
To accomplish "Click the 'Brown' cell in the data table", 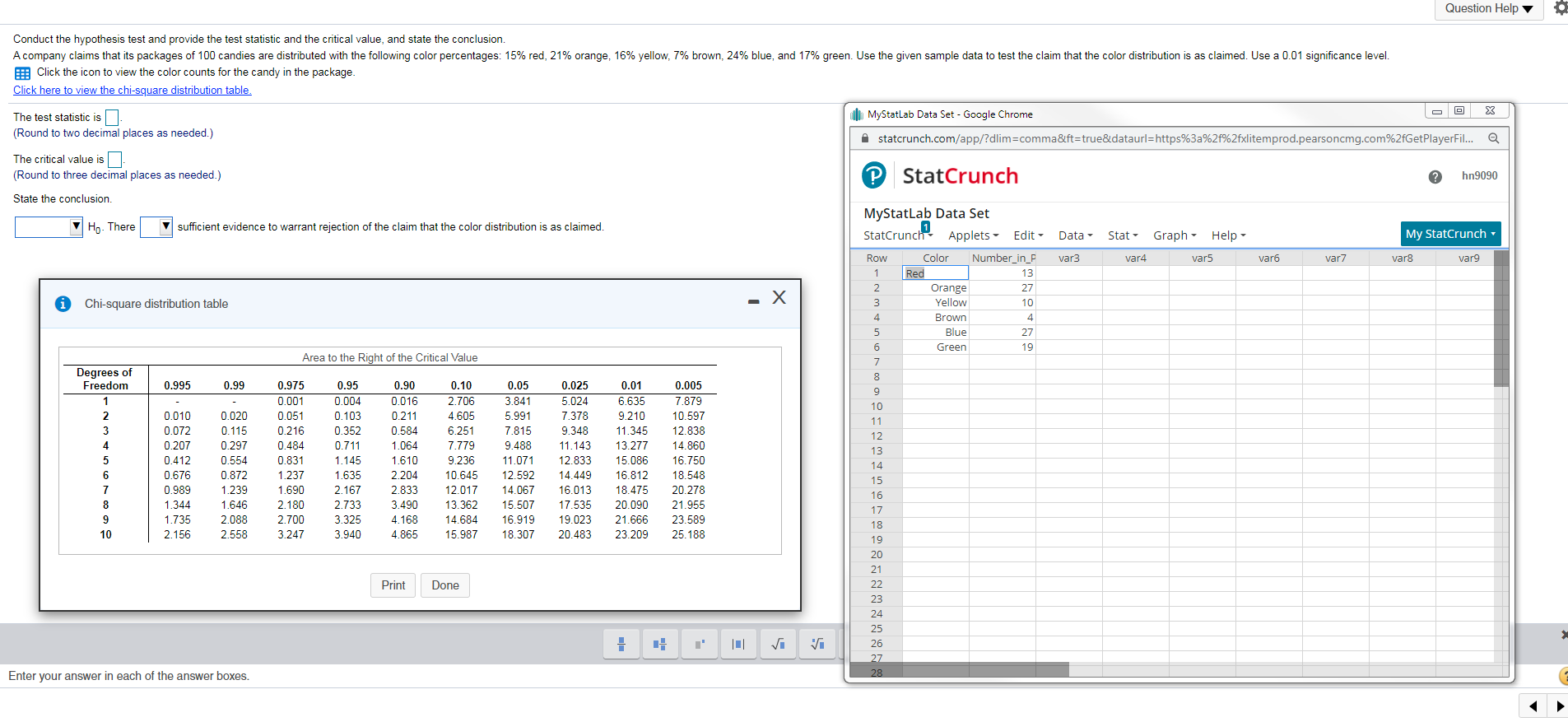I will (936, 318).
